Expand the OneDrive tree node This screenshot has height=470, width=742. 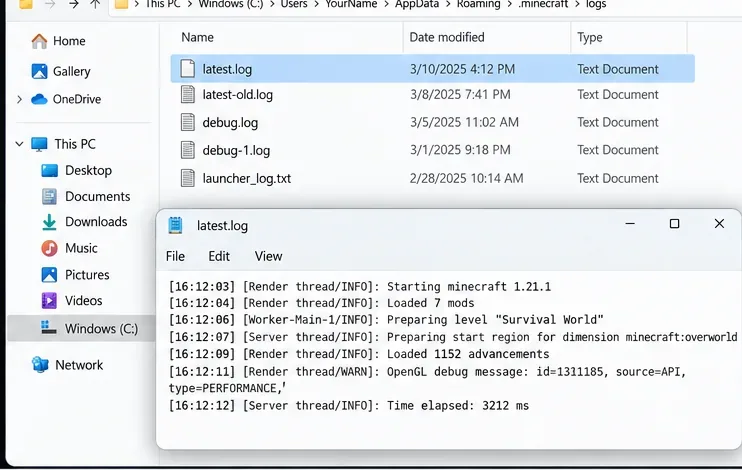(x=19, y=99)
